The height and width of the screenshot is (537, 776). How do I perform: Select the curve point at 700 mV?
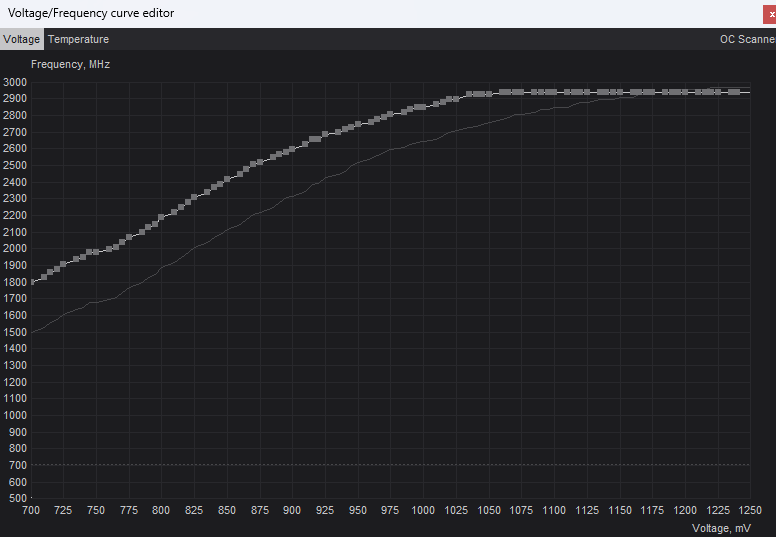pos(32,282)
